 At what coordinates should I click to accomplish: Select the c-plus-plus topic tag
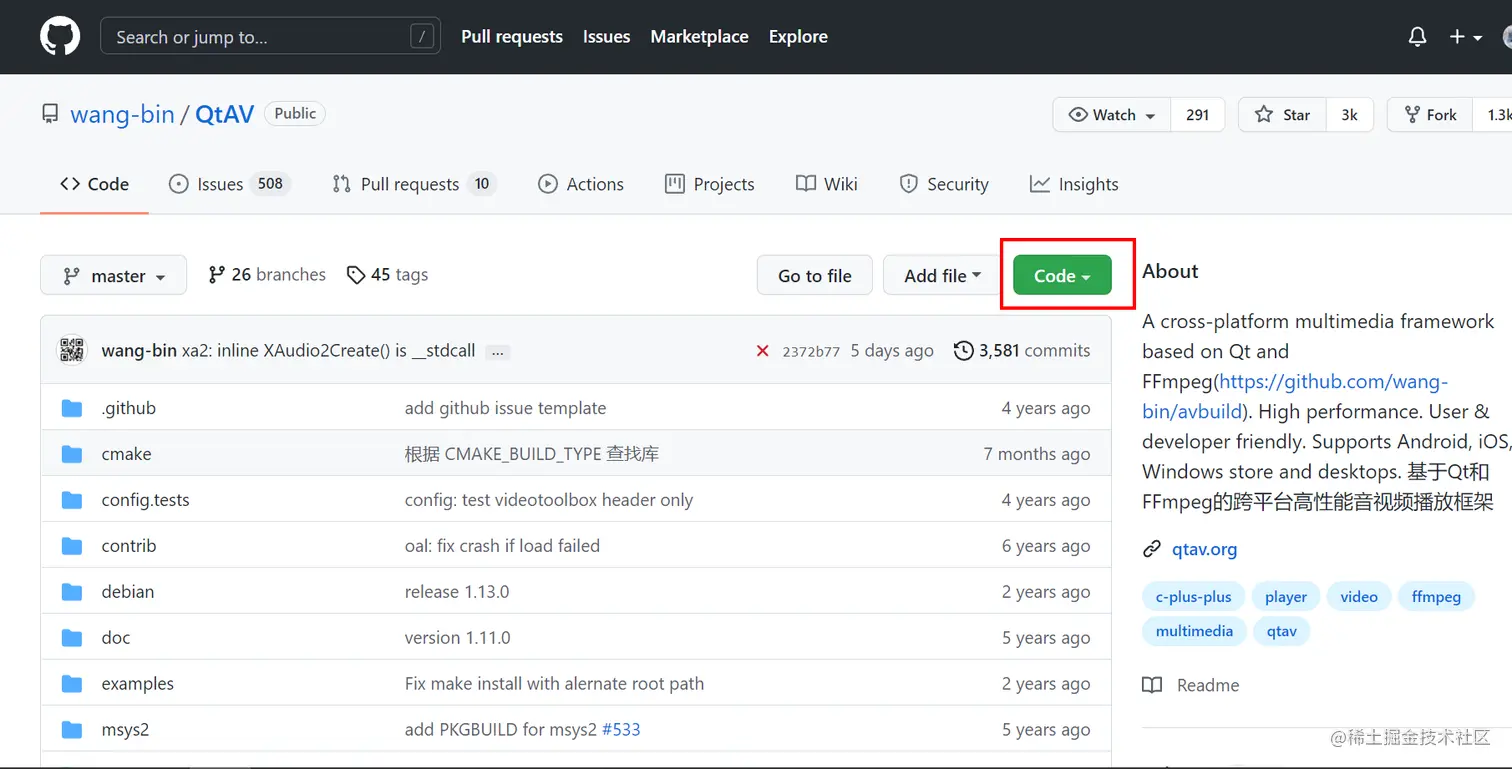click(1194, 597)
